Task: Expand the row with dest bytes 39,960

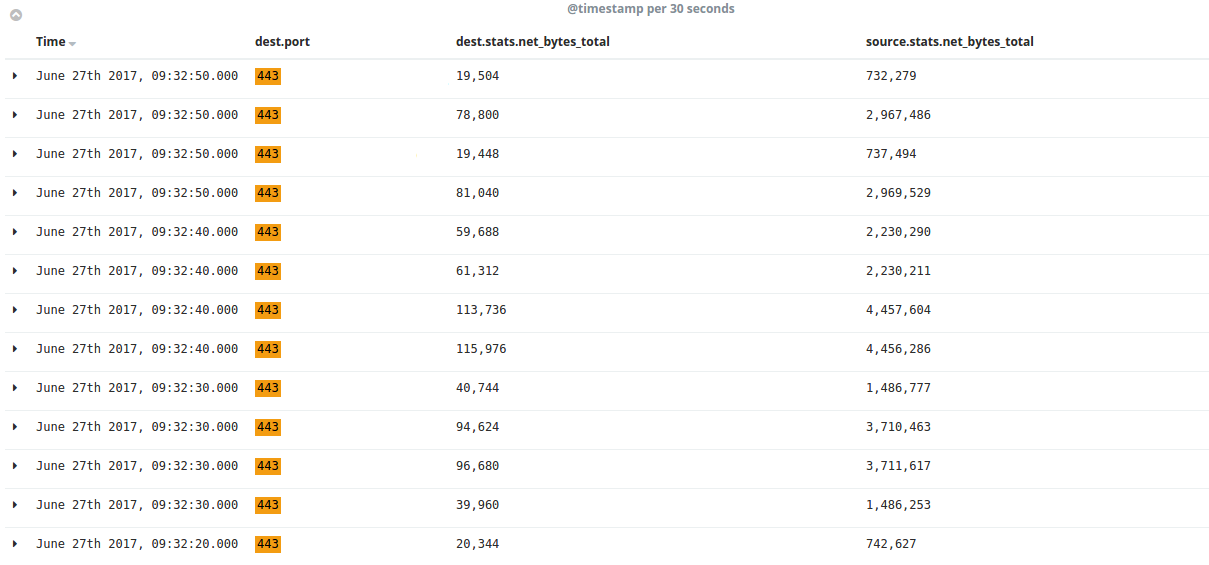Action: coord(15,505)
